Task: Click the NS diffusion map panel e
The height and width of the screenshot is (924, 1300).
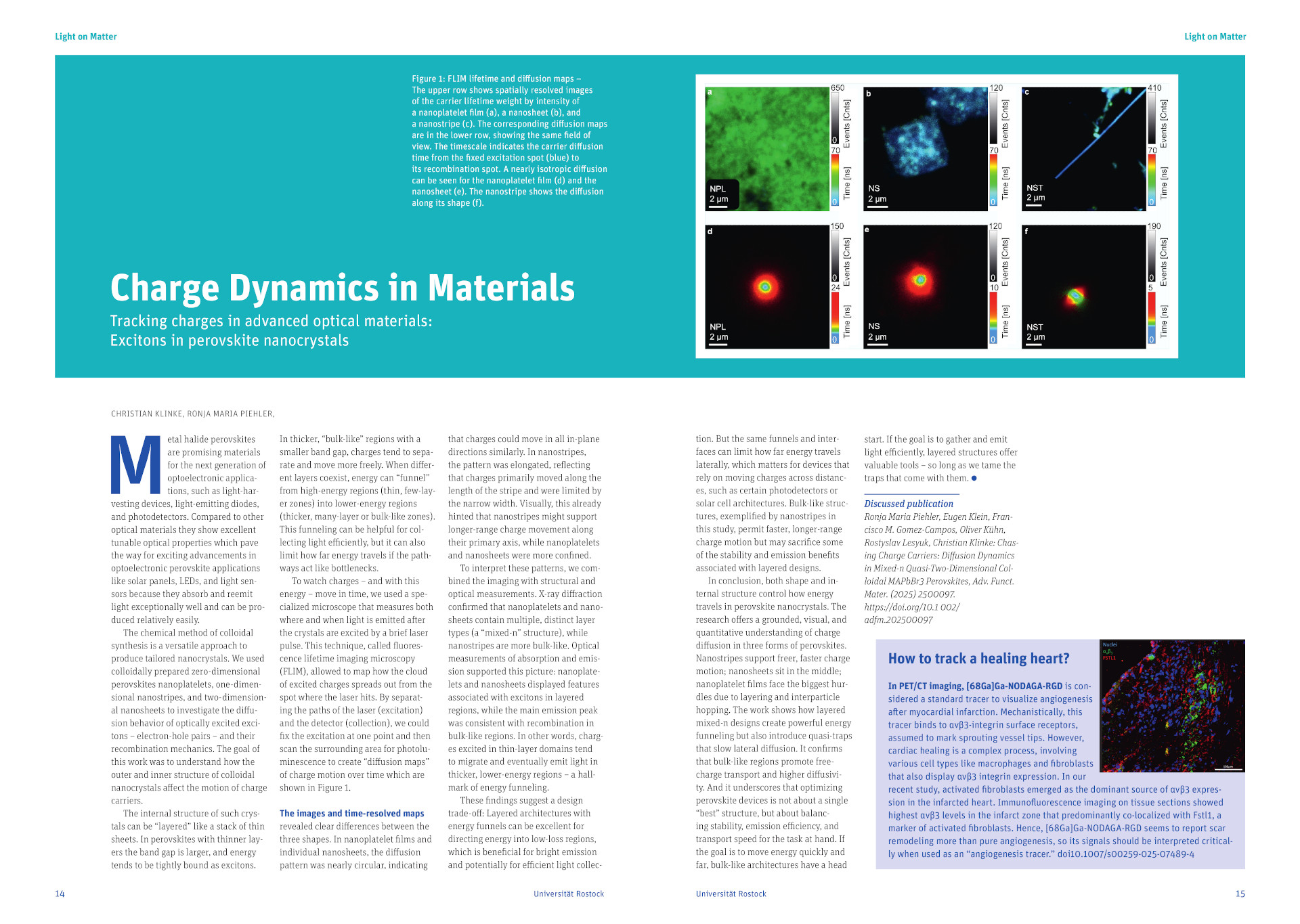Action: pos(925,287)
